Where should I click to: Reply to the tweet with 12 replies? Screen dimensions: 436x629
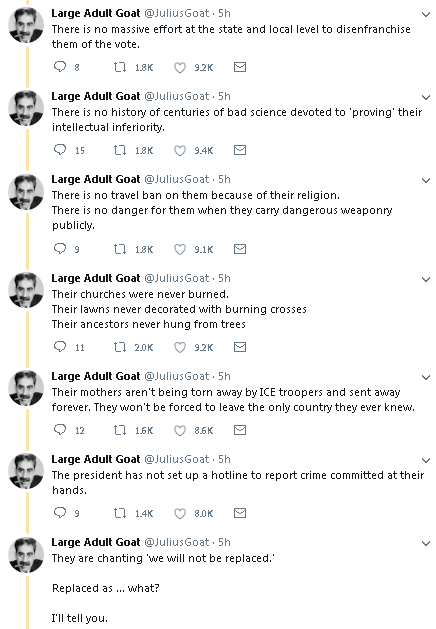tap(60, 430)
